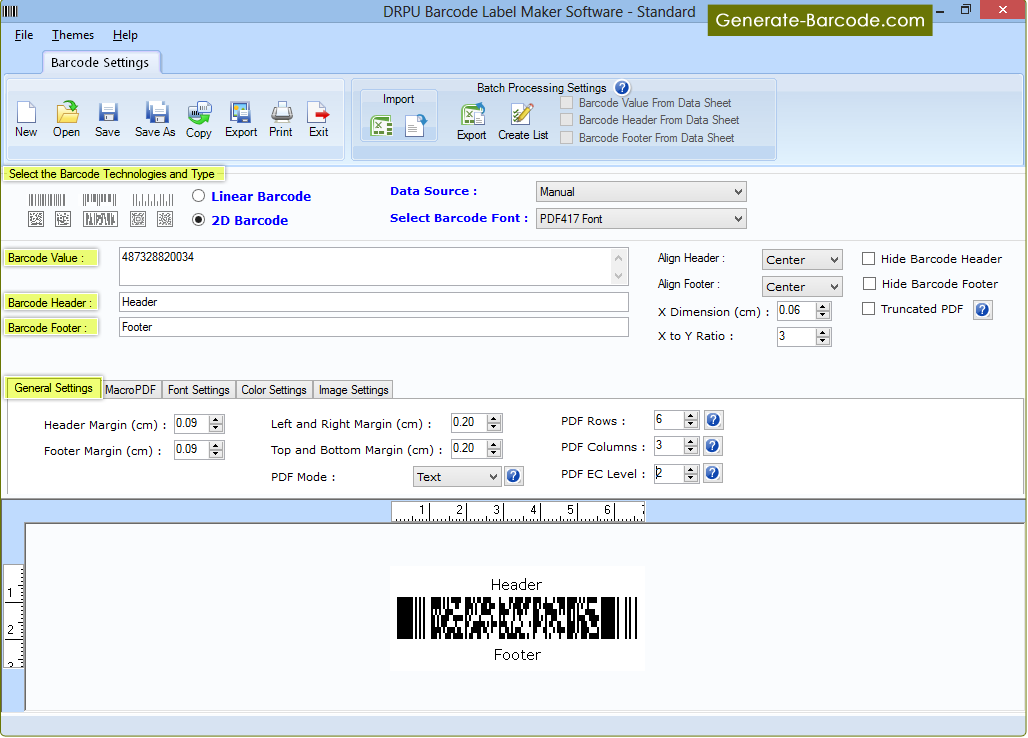
Task: Click the Save As icon
Action: (155, 119)
